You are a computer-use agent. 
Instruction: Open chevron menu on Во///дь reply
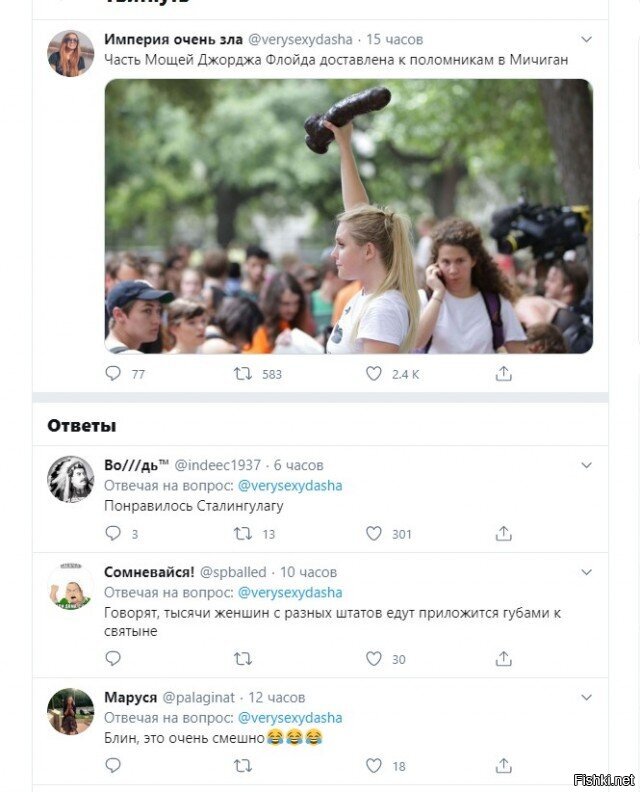[x=586, y=465]
